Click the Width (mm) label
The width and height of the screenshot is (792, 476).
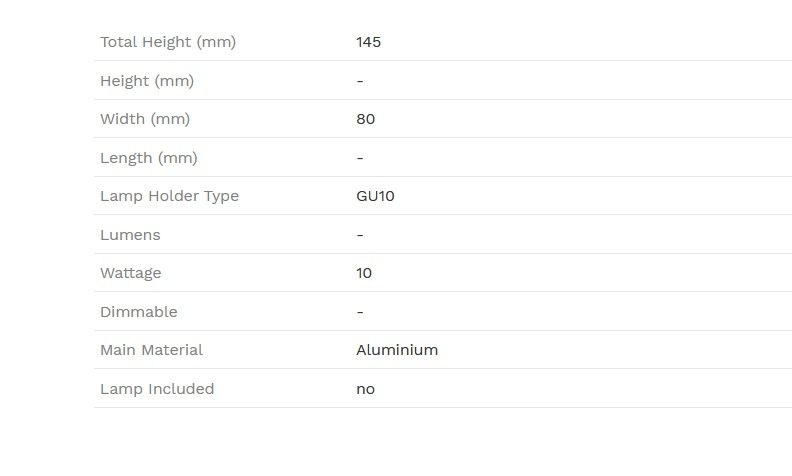tap(145, 119)
